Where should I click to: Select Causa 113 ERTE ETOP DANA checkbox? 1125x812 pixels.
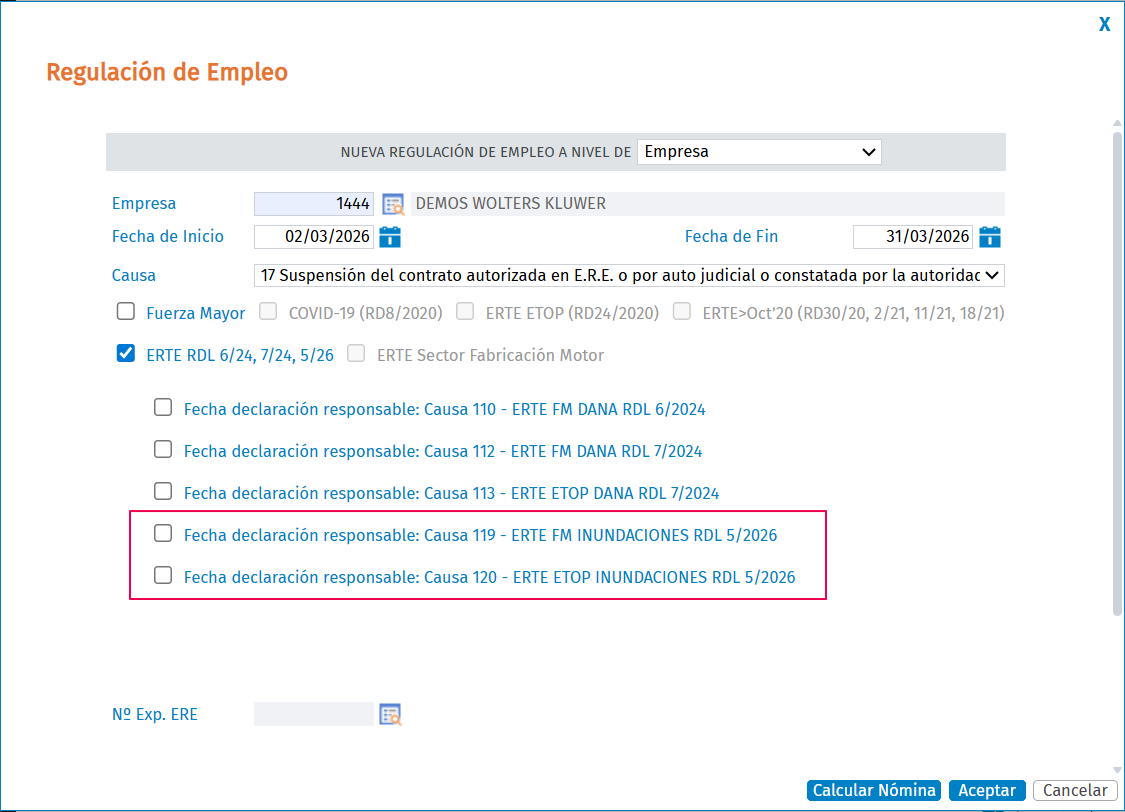pos(163,491)
